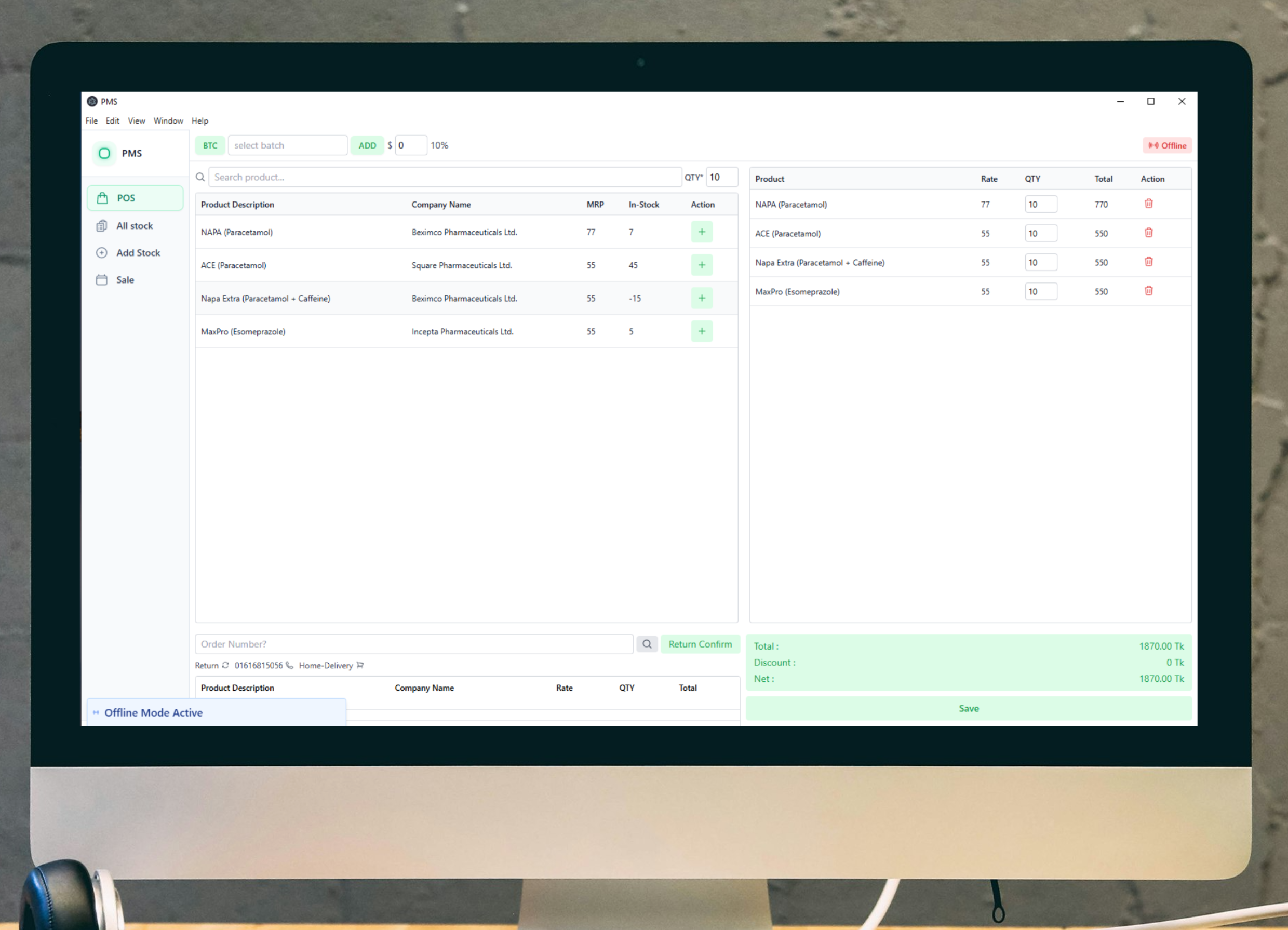
Task: Click the Search product input field
Action: 444,177
